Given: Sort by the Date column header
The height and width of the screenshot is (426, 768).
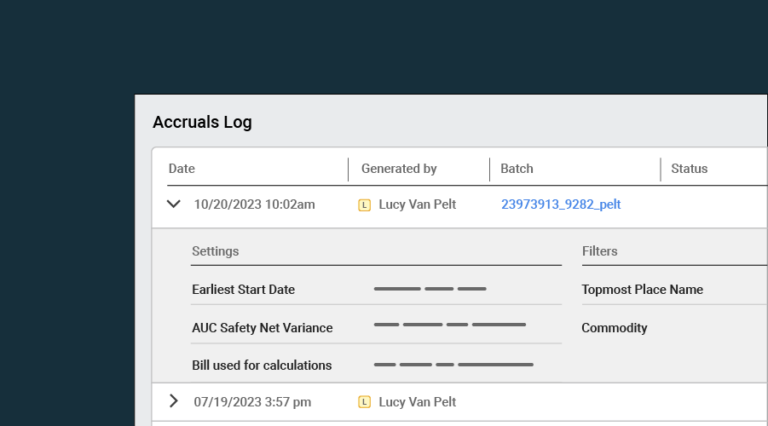Looking at the screenshot, I should point(182,169).
